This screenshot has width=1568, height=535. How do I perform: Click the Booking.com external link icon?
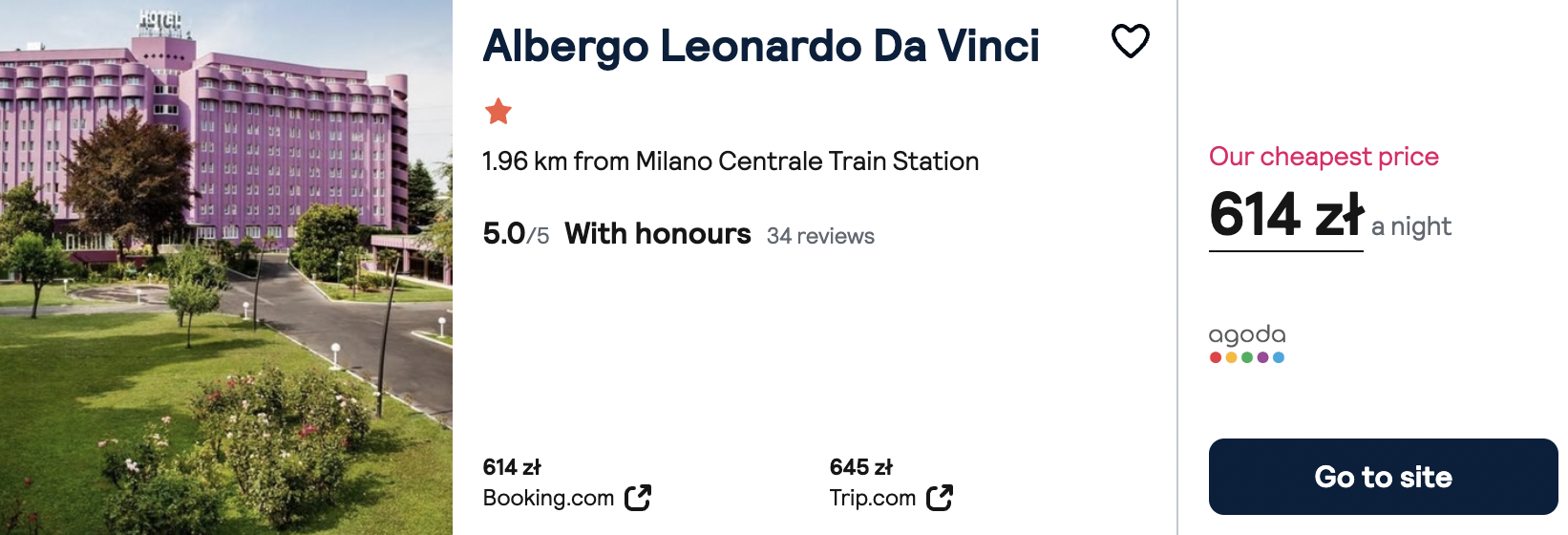pyautogui.click(x=638, y=498)
